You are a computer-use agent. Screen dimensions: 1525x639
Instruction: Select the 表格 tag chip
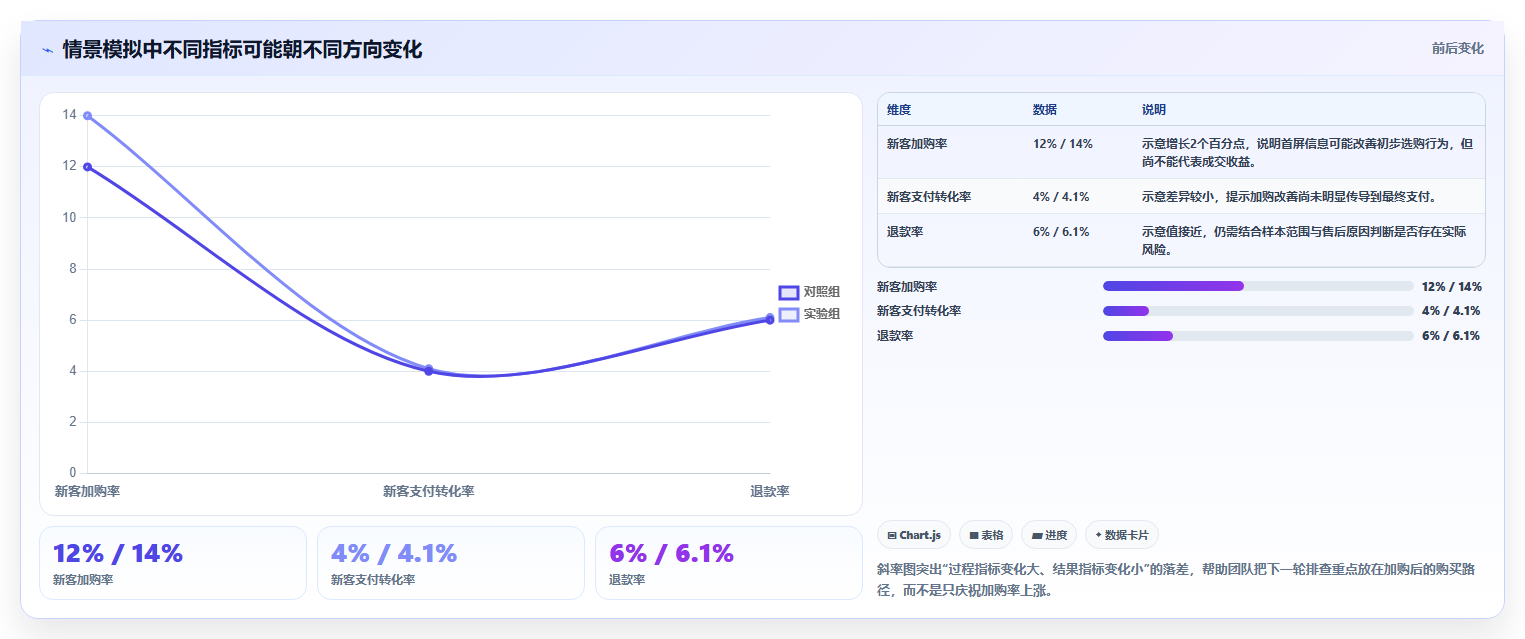986,535
